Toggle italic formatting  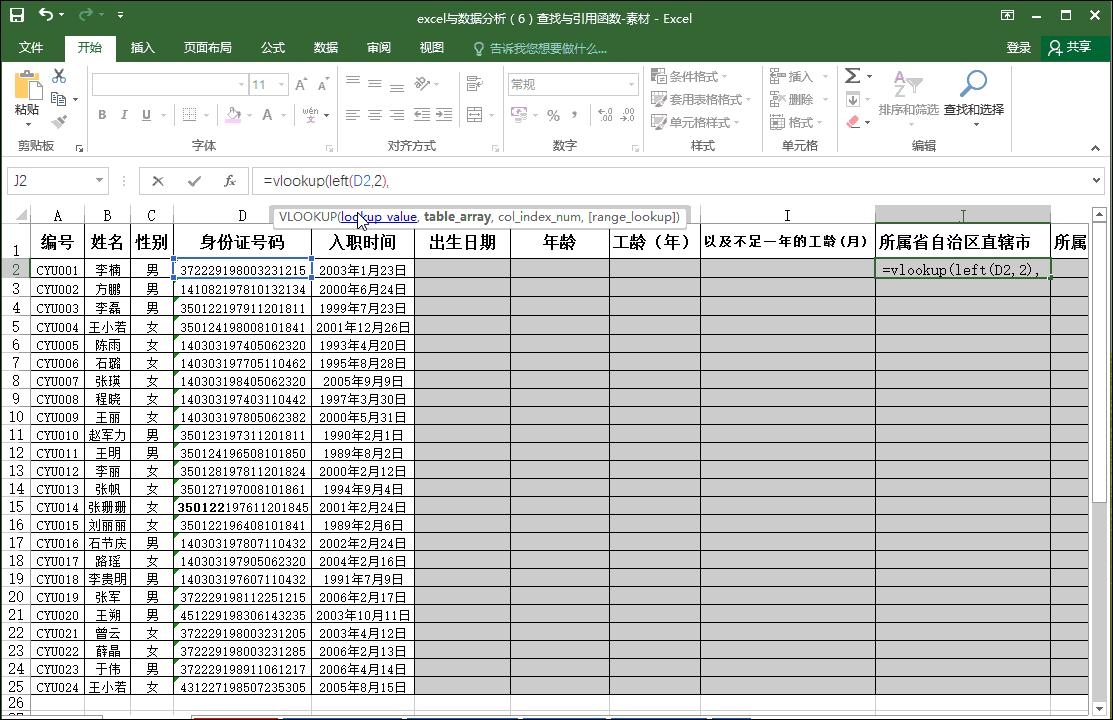[x=124, y=115]
